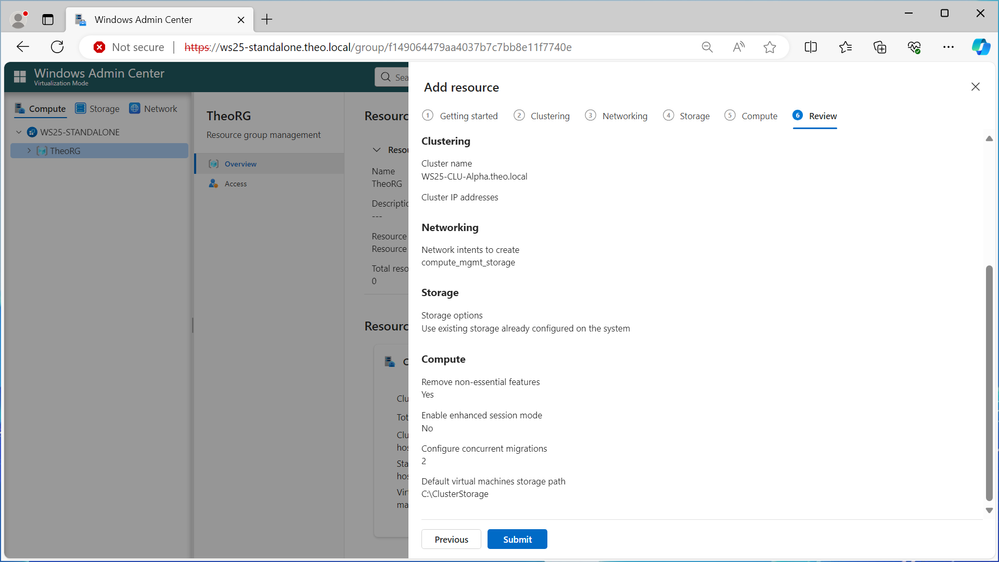Select the Windows Admin Center browser tab
This screenshot has height=562, width=999.
(159, 20)
